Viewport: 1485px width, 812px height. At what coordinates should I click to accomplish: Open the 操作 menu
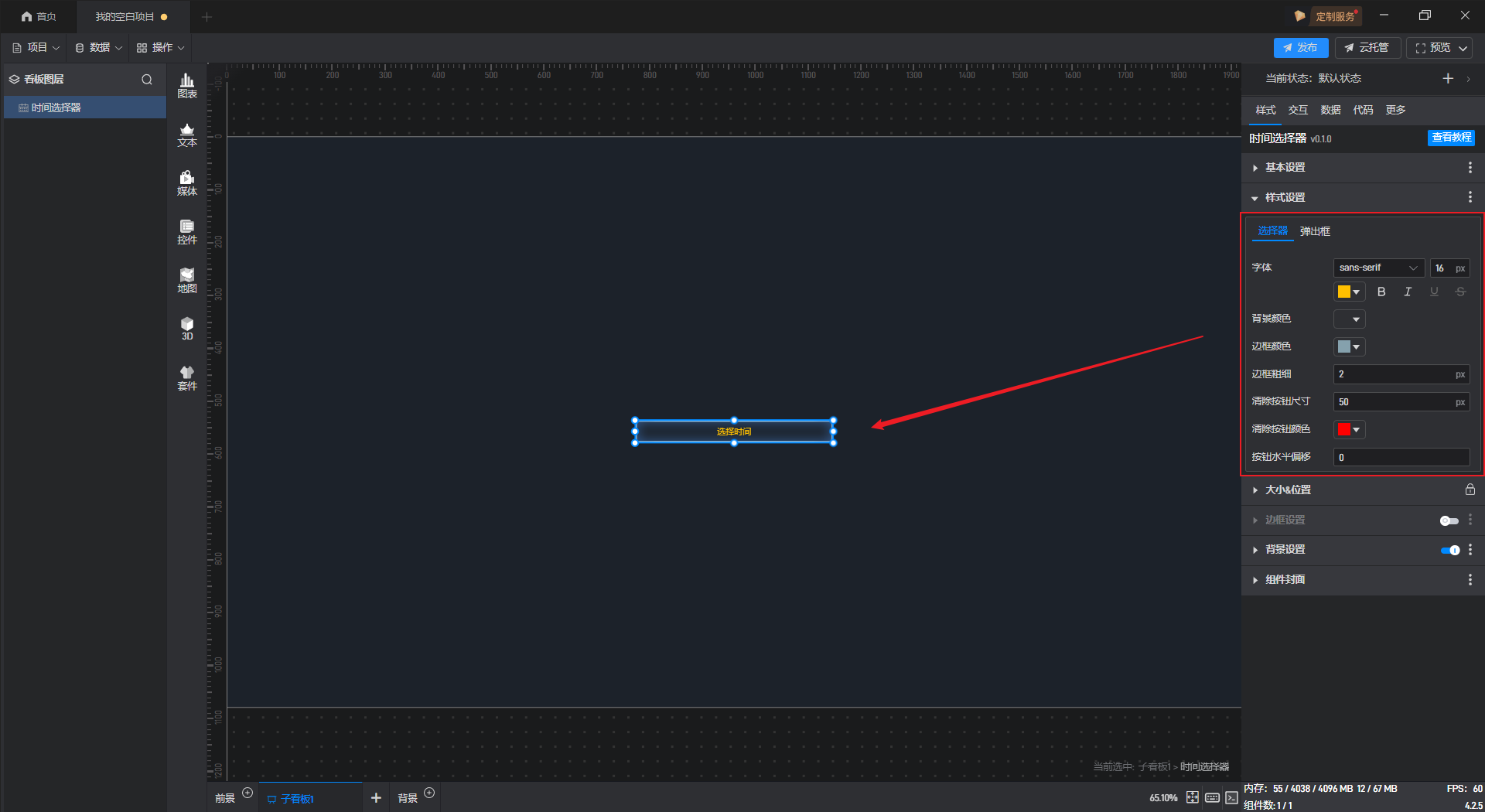(x=161, y=48)
